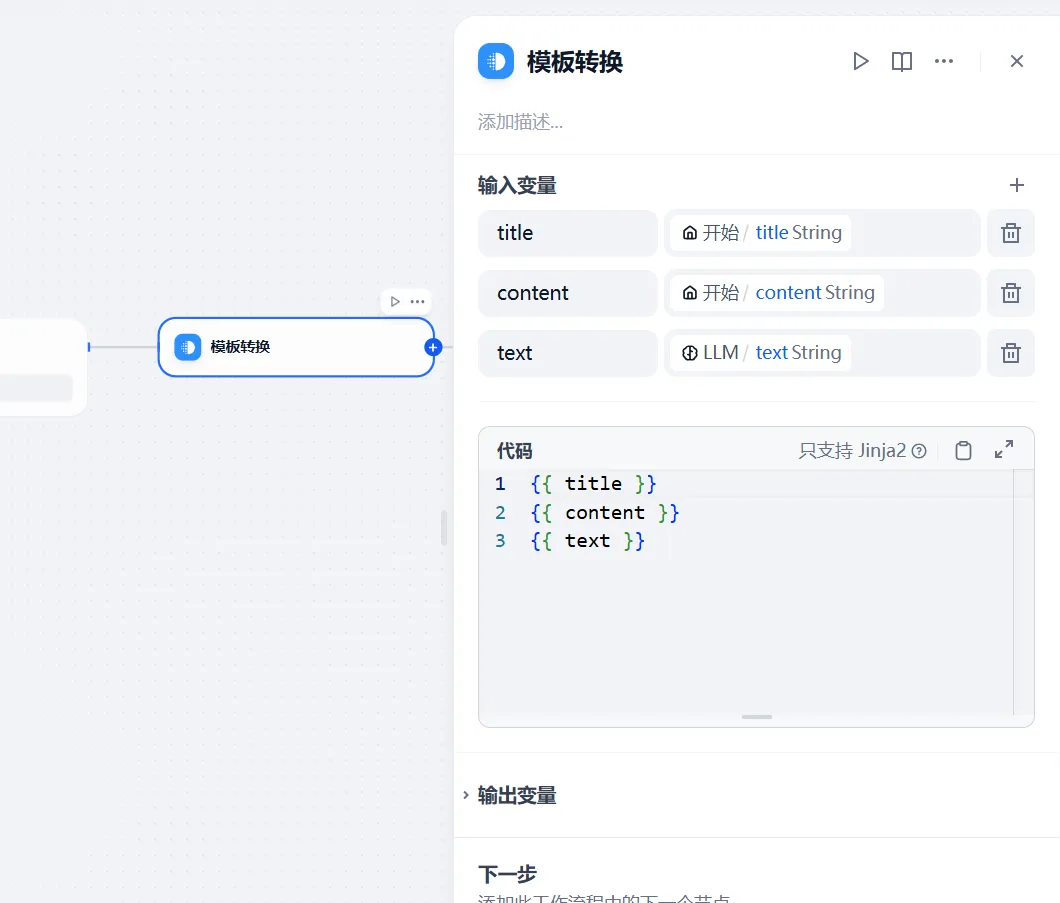
Task: Click code line 3 with text template
Action: tap(588, 541)
